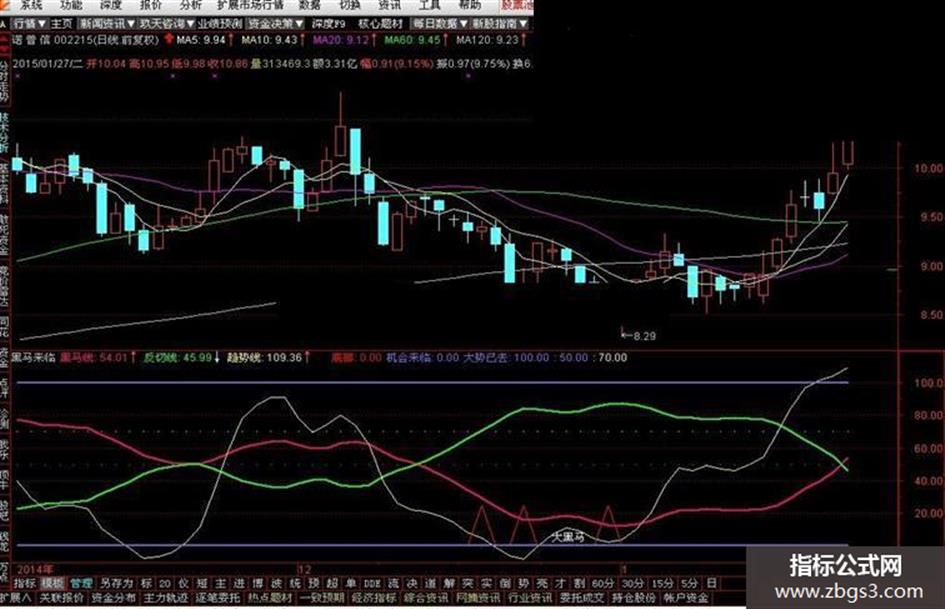Open the 帐户资金 tab
The width and height of the screenshot is (945, 609).
point(686,598)
